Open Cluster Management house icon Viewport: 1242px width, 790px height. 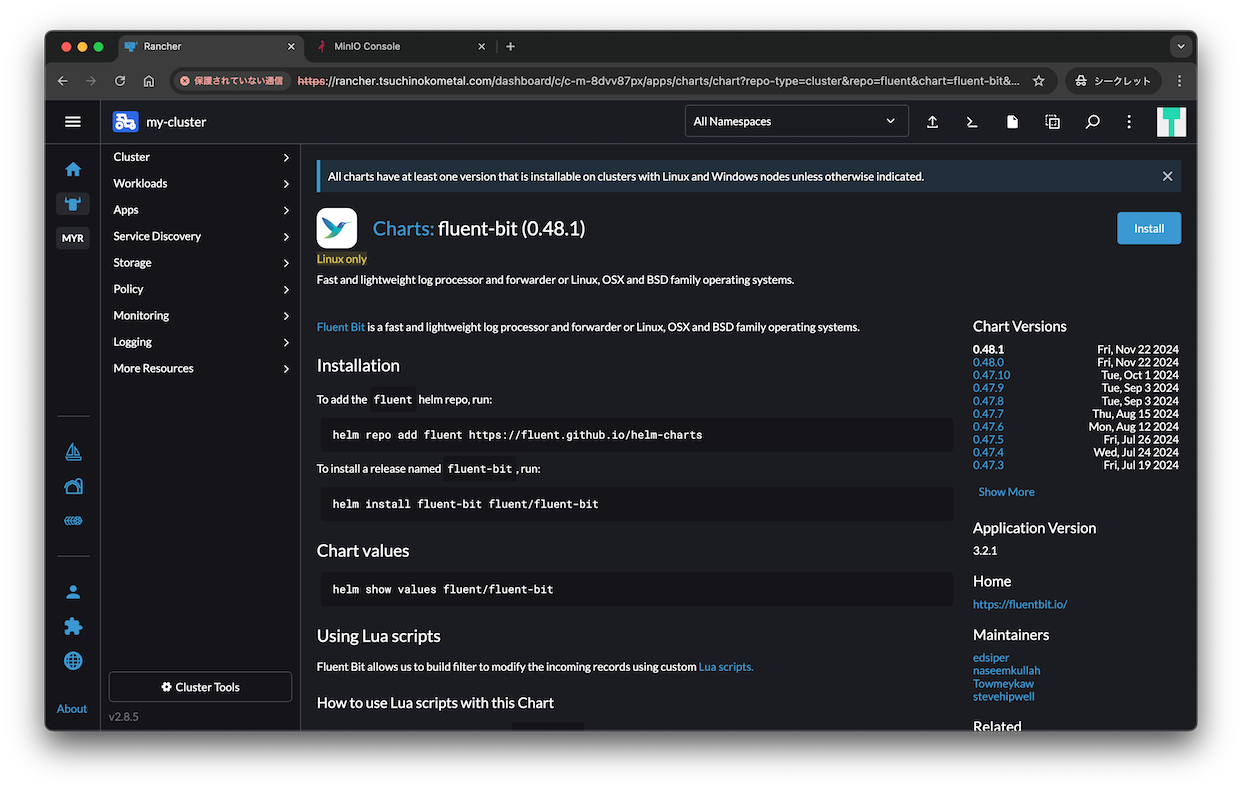[73, 487]
